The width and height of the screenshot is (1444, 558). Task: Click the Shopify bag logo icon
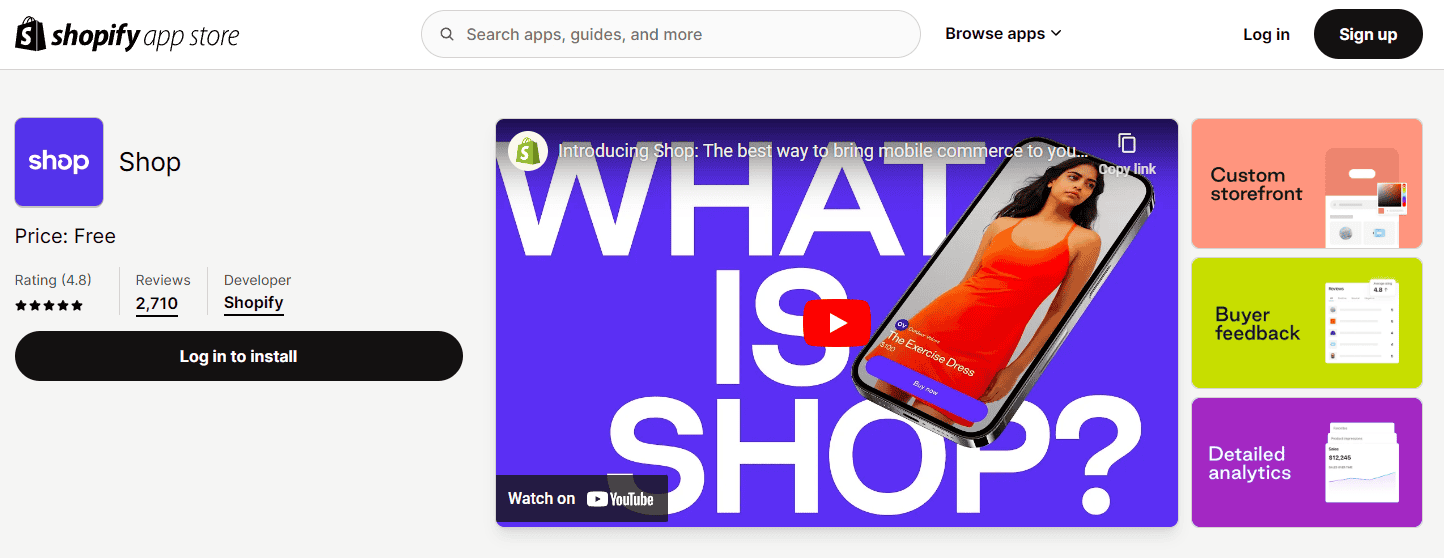click(30, 34)
